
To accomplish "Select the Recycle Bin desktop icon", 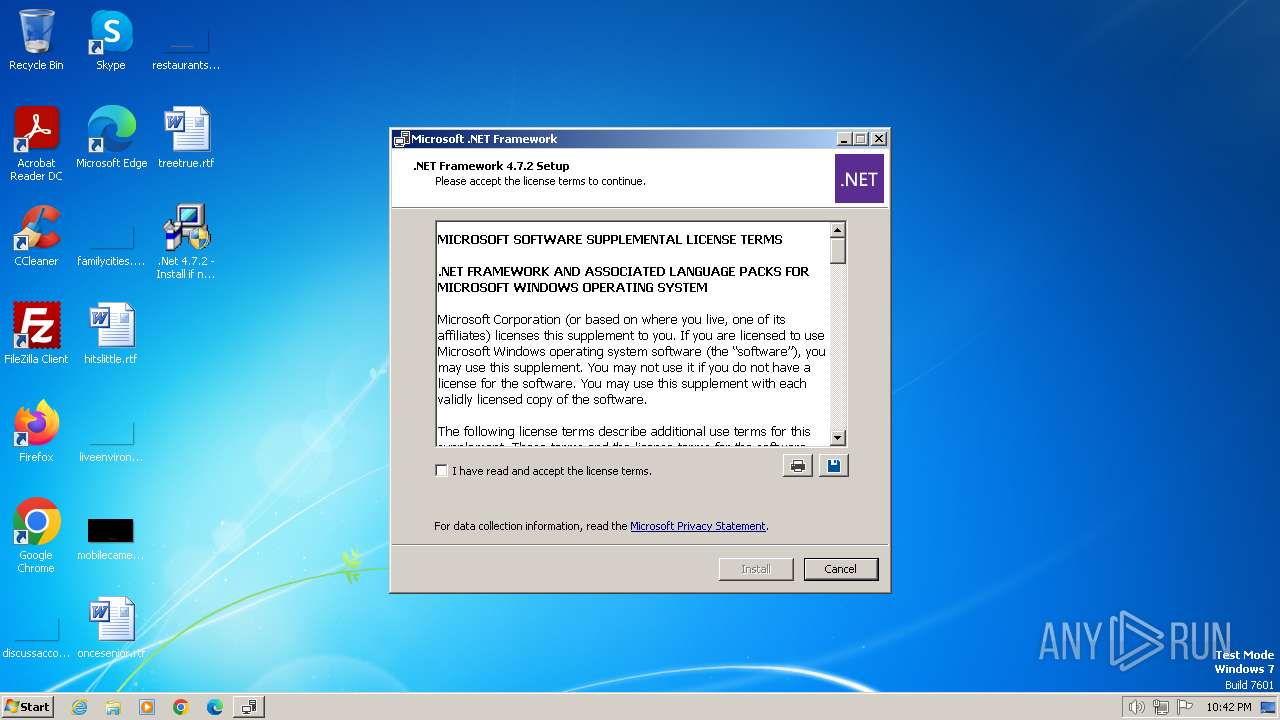I will [x=36, y=40].
